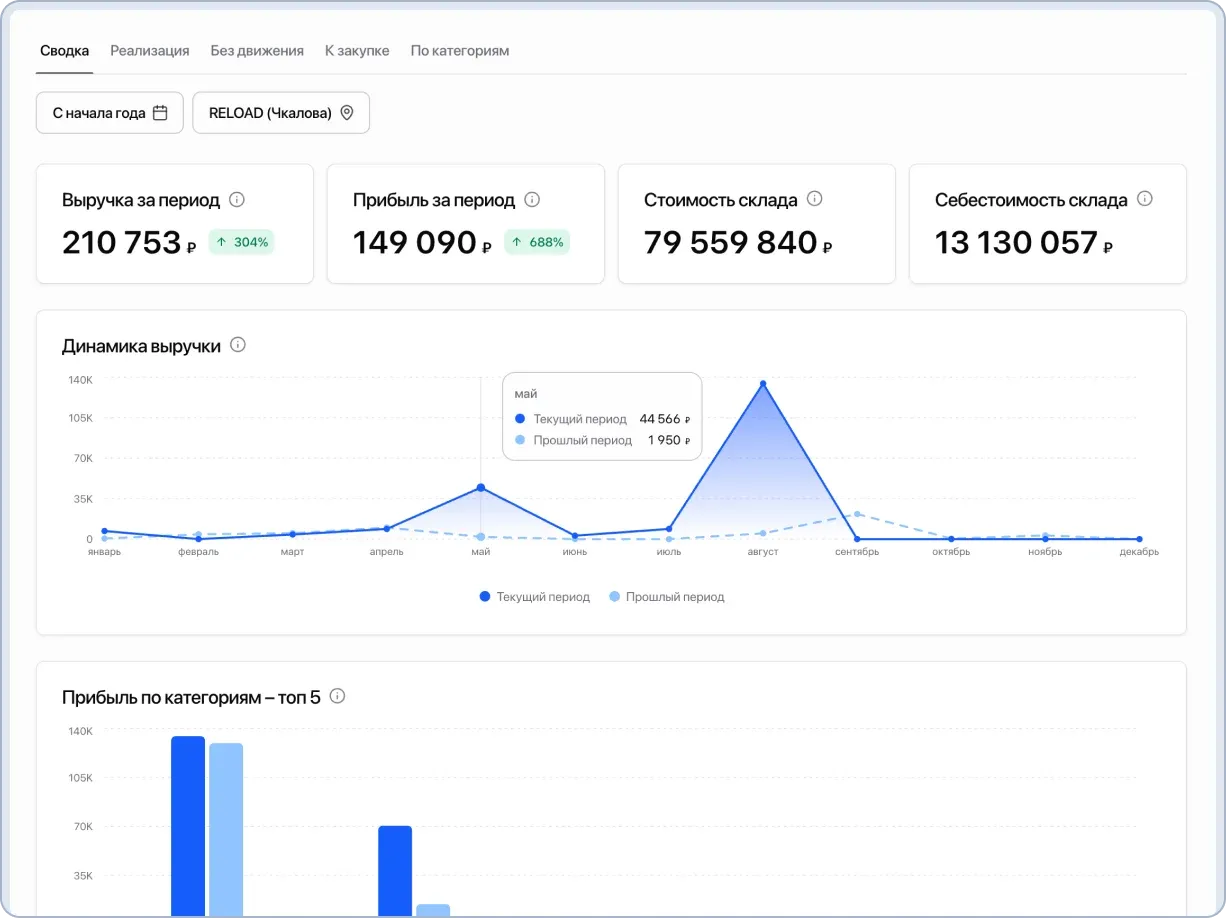This screenshot has height=918, width=1226.
Task: Open the calendar icon beside "С начала года"
Action: coord(160,112)
